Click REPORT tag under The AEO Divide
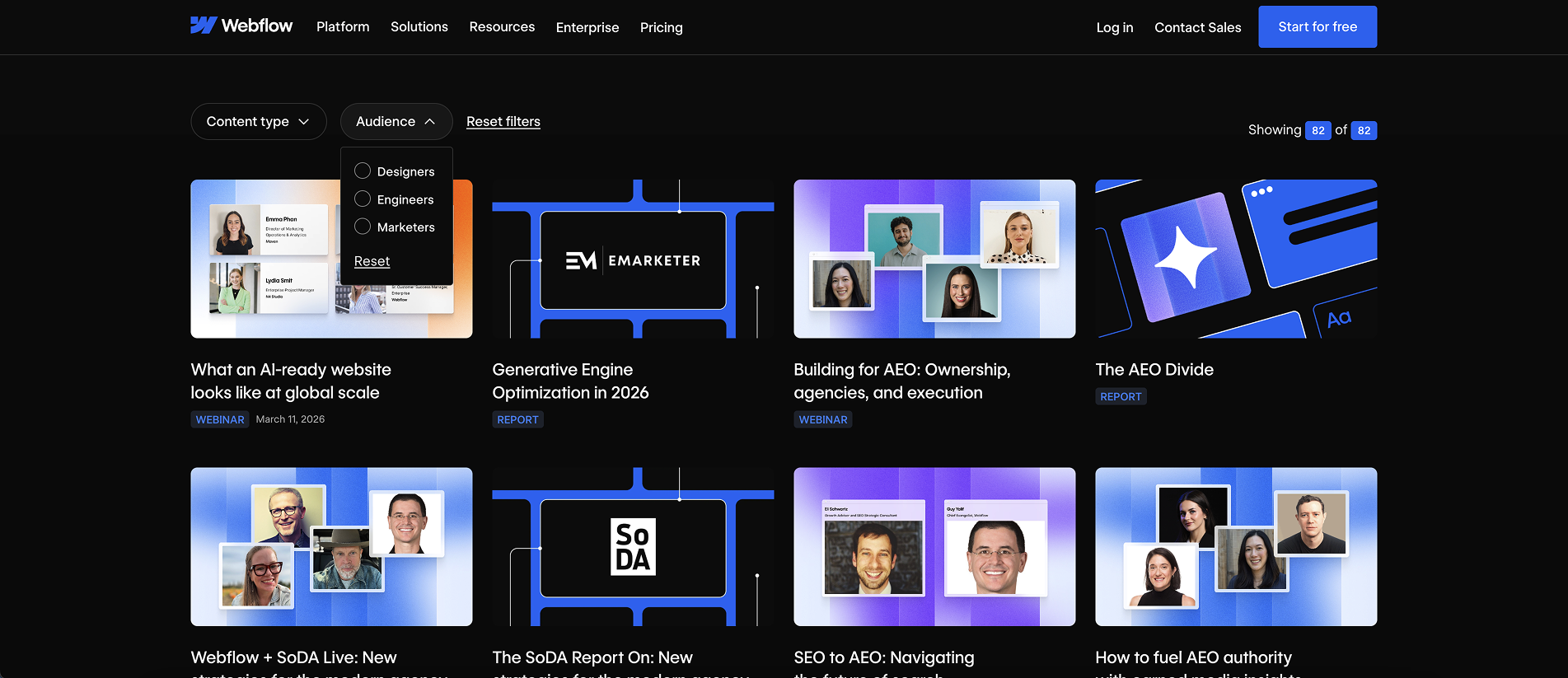This screenshot has height=678, width=1568. [x=1121, y=396]
